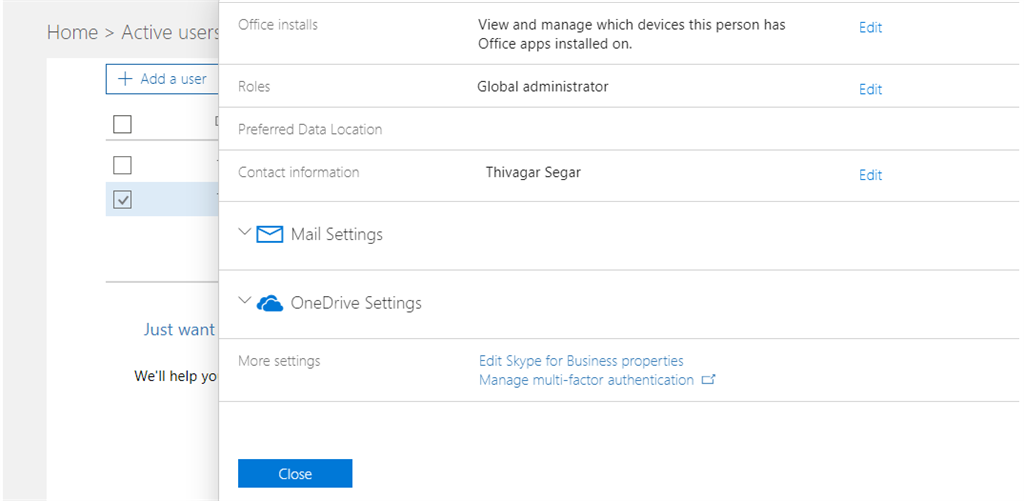Toggle the select-all checkbox in user list header
The image size is (1024, 501).
point(122,124)
